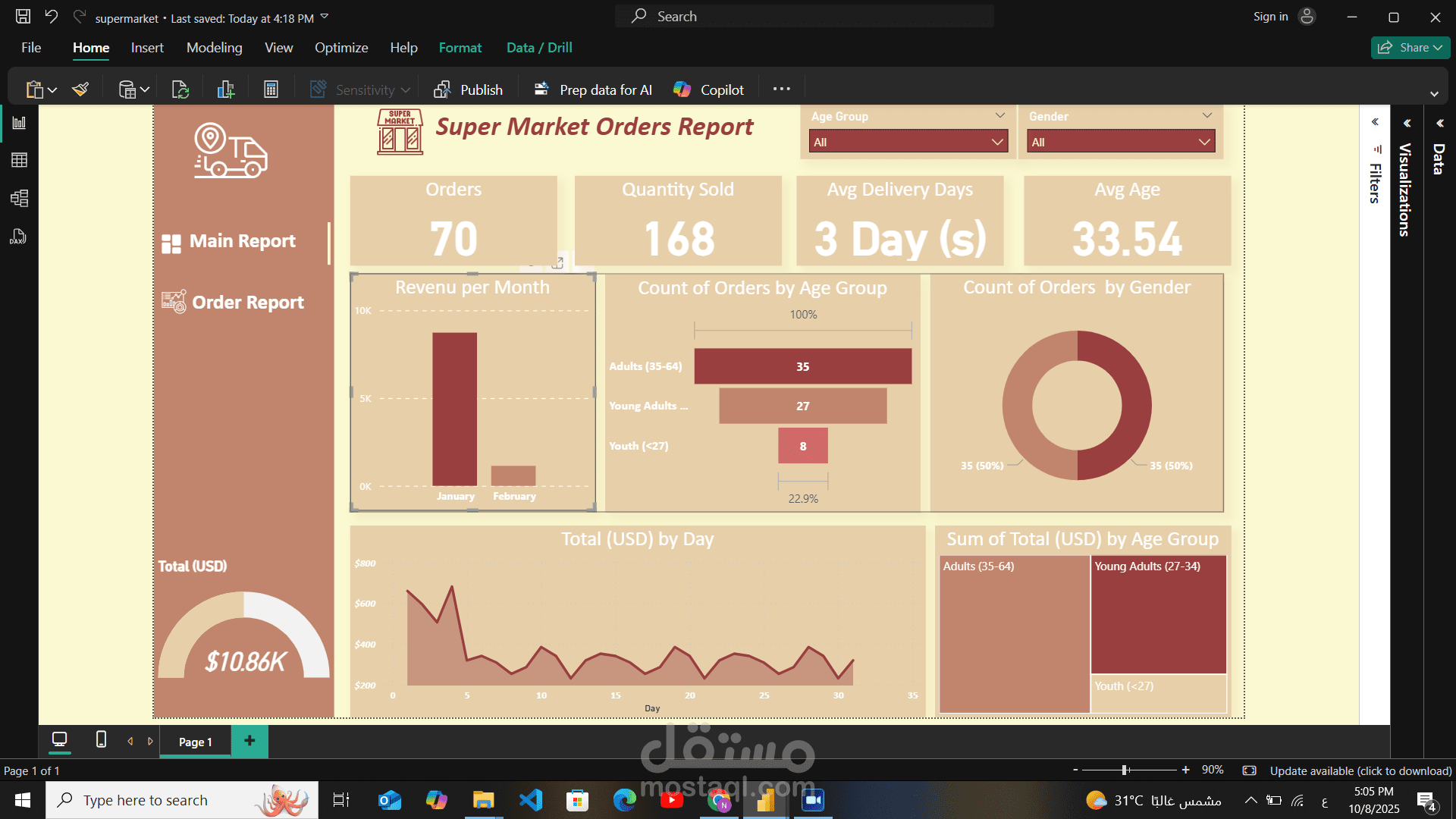This screenshot has height=819, width=1456.
Task: Click Sign in
Action: (x=1270, y=16)
